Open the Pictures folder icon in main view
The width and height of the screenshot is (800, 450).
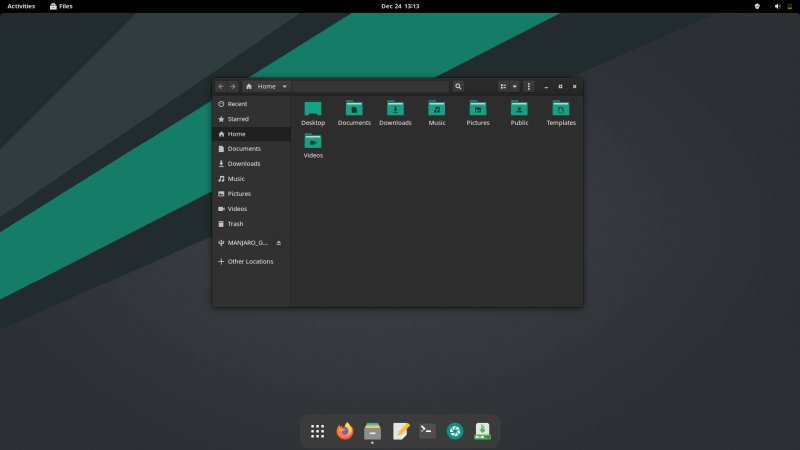478,113
